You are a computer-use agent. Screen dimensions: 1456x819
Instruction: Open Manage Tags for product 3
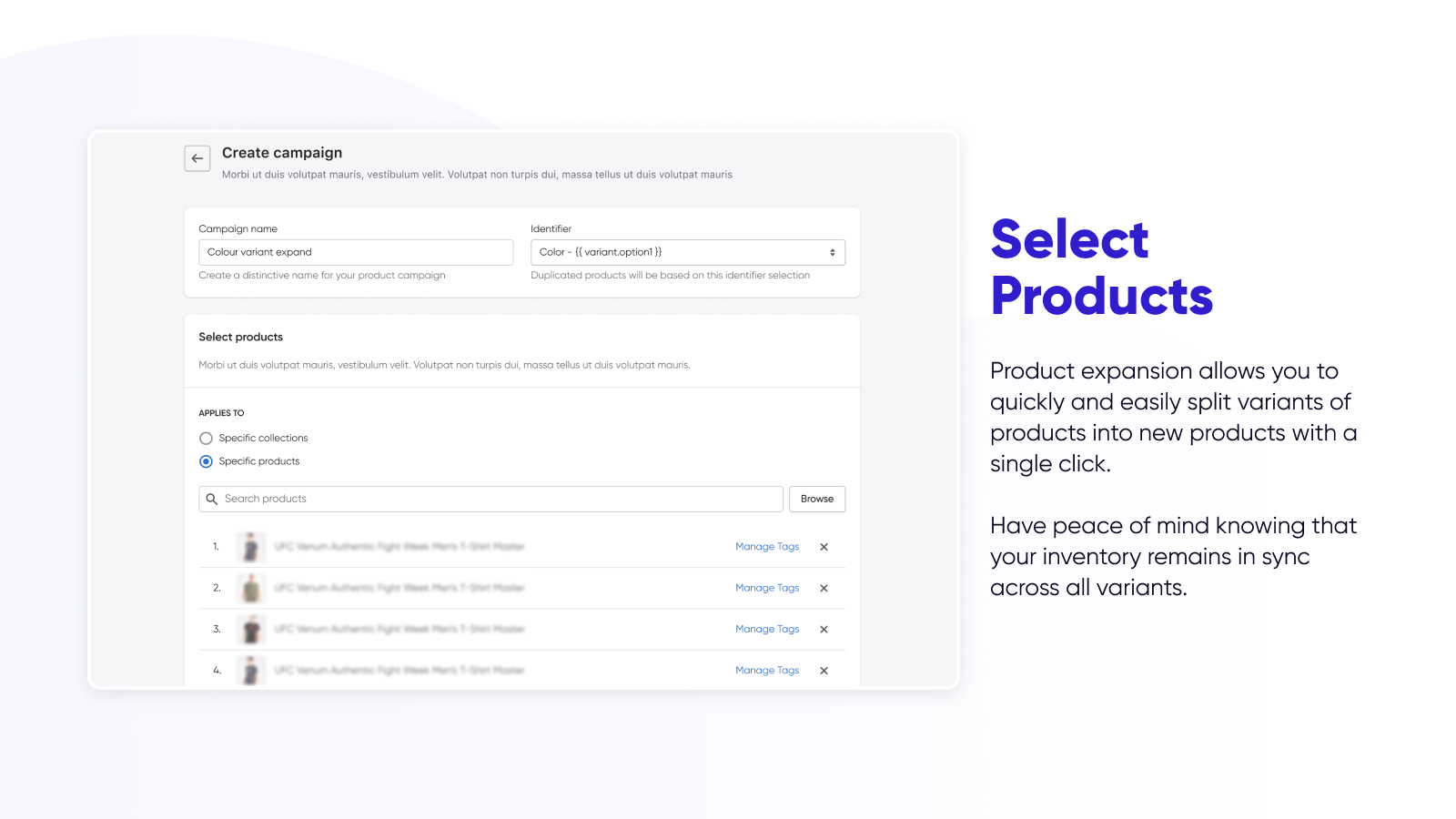[x=767, y=629]
